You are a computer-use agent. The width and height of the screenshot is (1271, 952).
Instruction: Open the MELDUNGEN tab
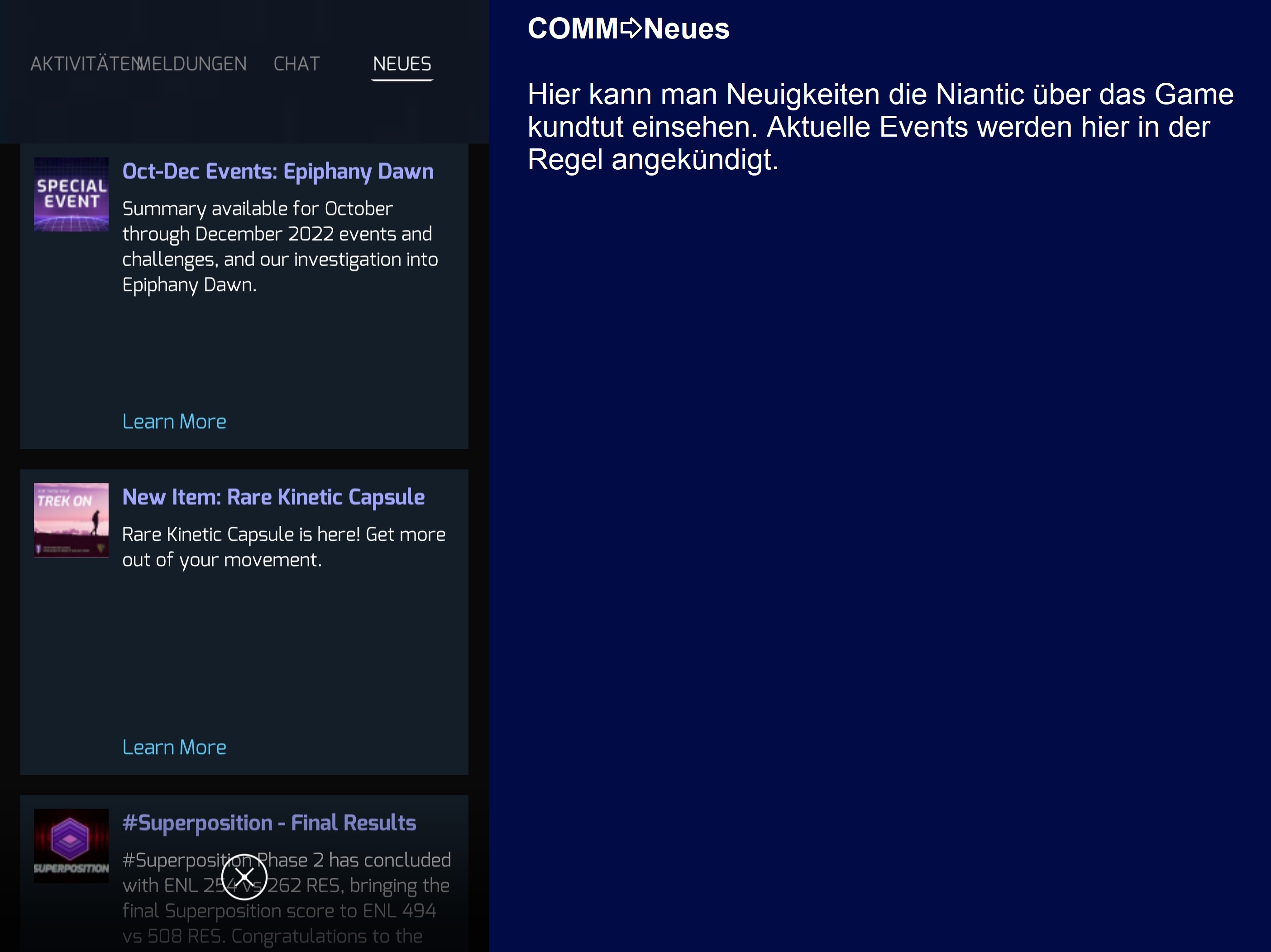[x=193, y=64]
